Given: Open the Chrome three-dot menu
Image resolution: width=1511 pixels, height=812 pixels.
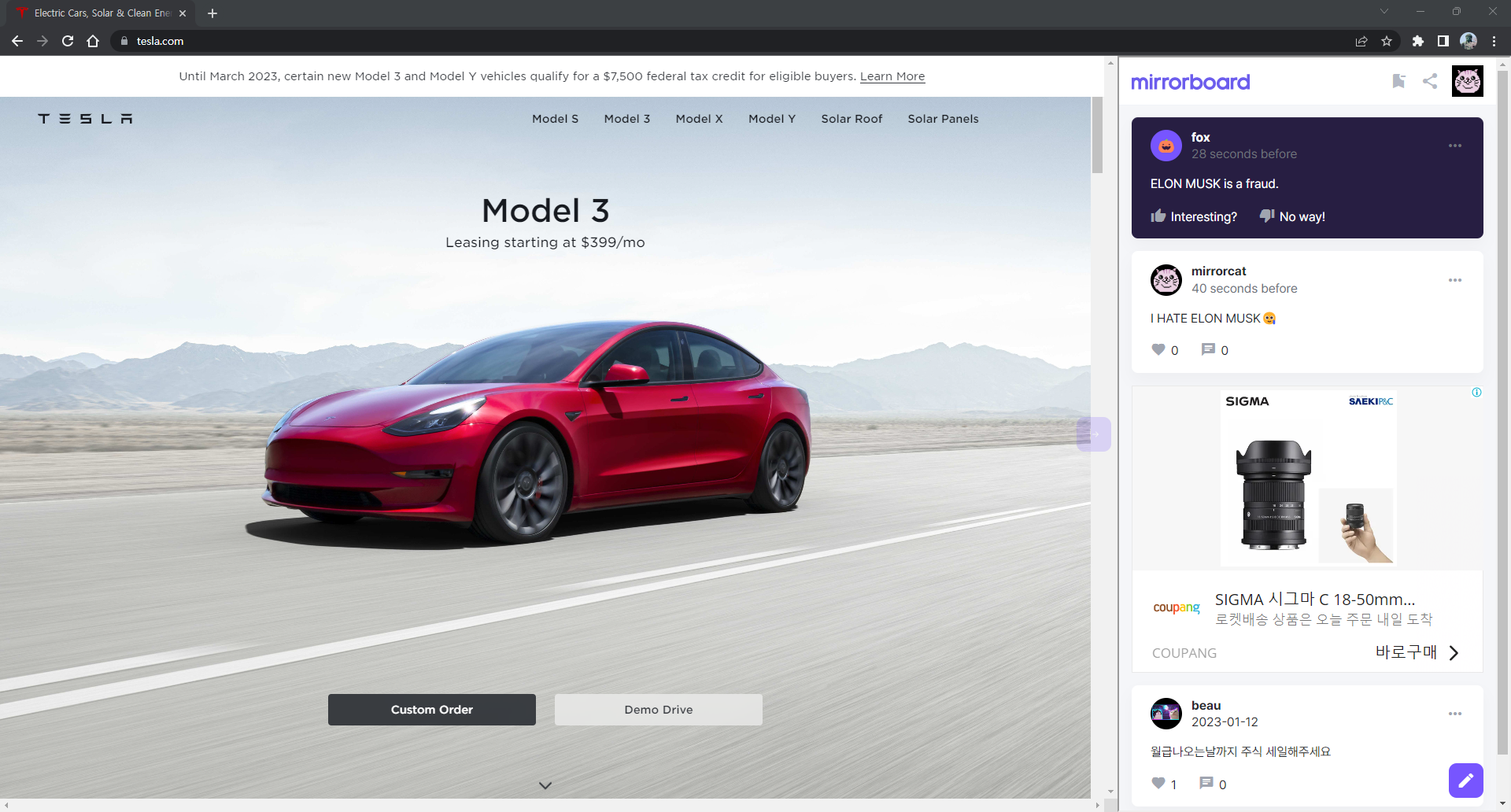Looking at the screenshot, I should [x=1494, y=41].
